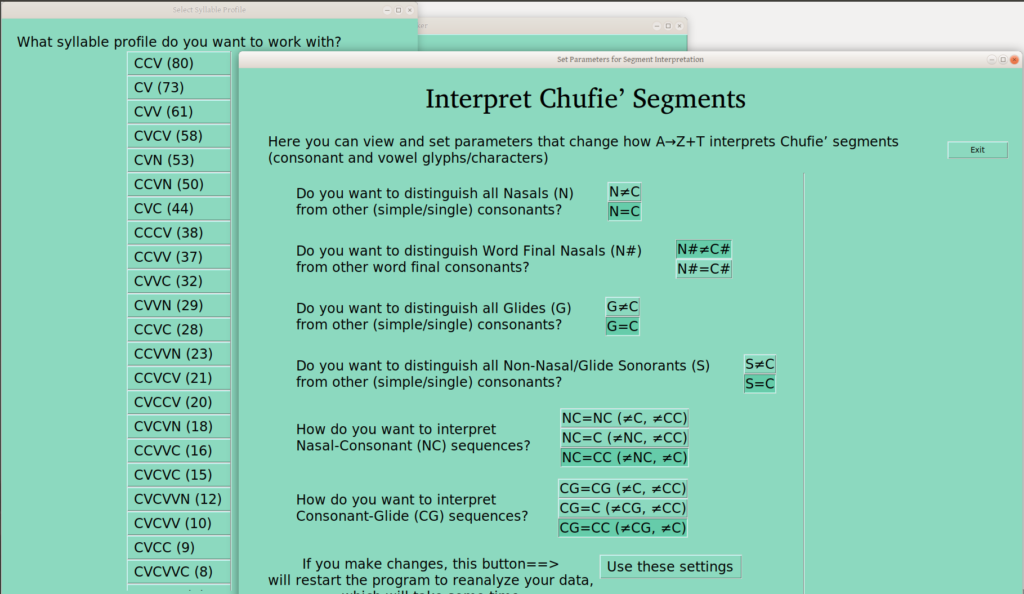Select the N=C nasal option

click(624, 211)
